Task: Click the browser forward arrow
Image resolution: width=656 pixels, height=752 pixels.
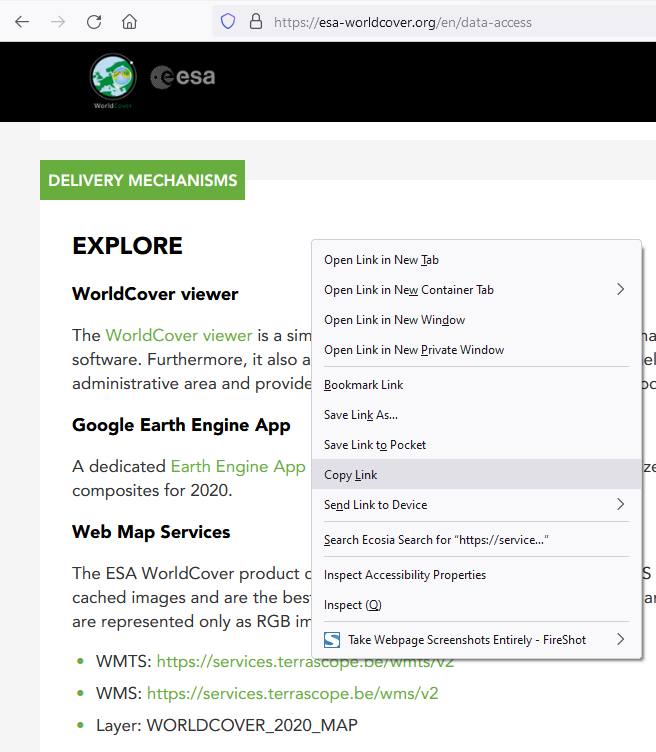Action: click(x=58, y=22)
